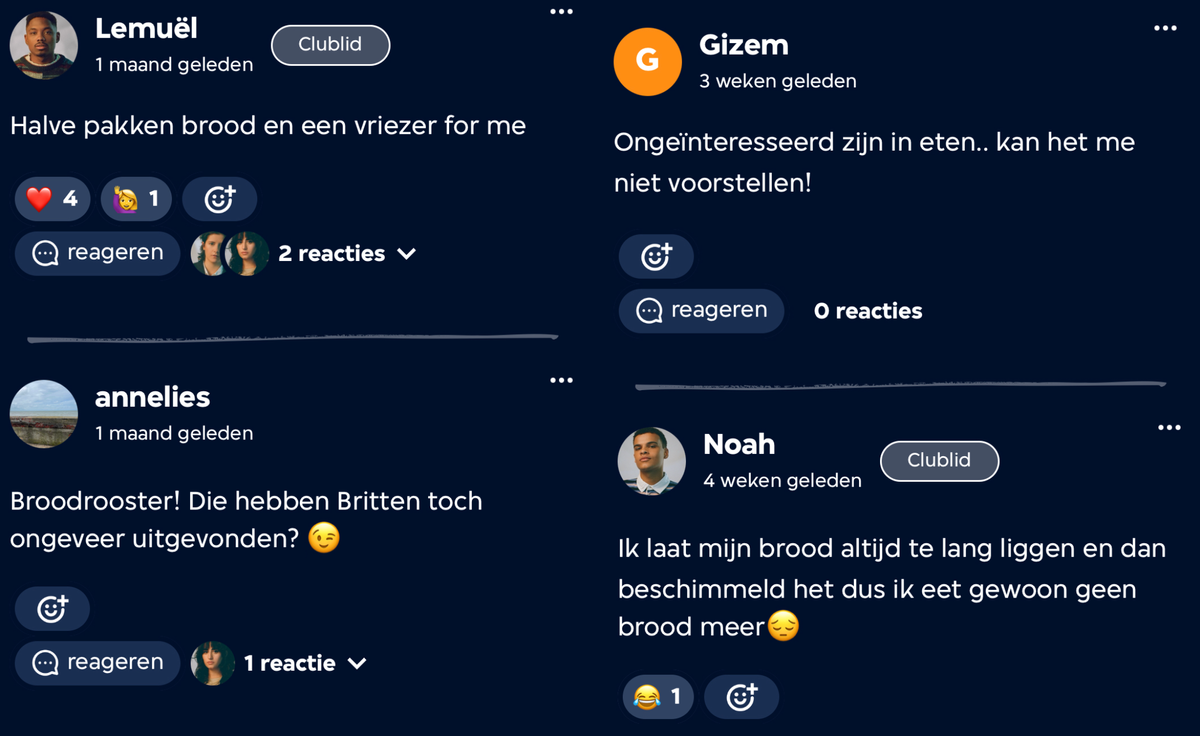This screenshot has height=736, width=1200.
Task: Add emoji reaction to Noah's comment
Action: click(741, 696)
